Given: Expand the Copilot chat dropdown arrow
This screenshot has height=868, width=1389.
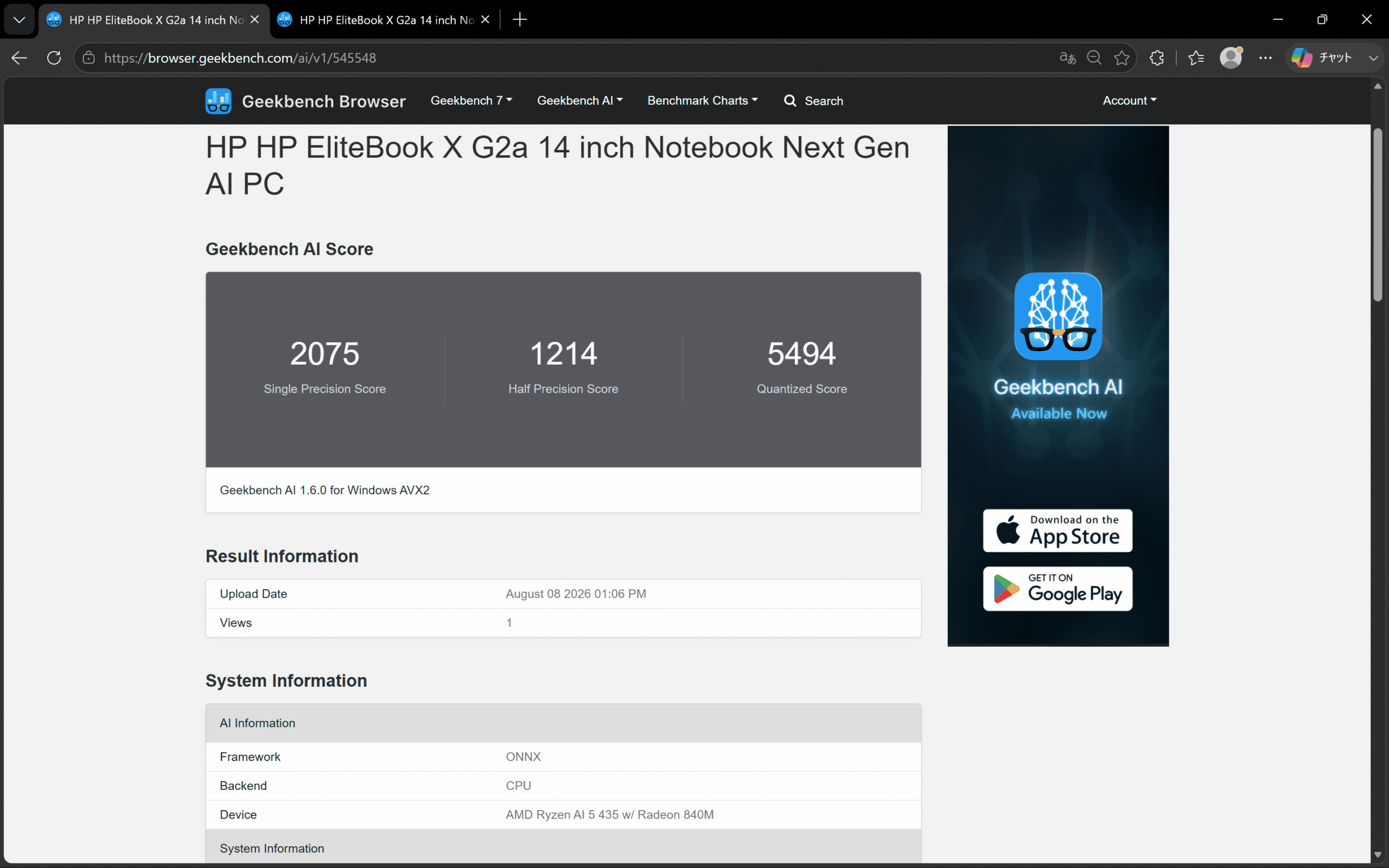Looking at the screenshot, I should 1373,58.
